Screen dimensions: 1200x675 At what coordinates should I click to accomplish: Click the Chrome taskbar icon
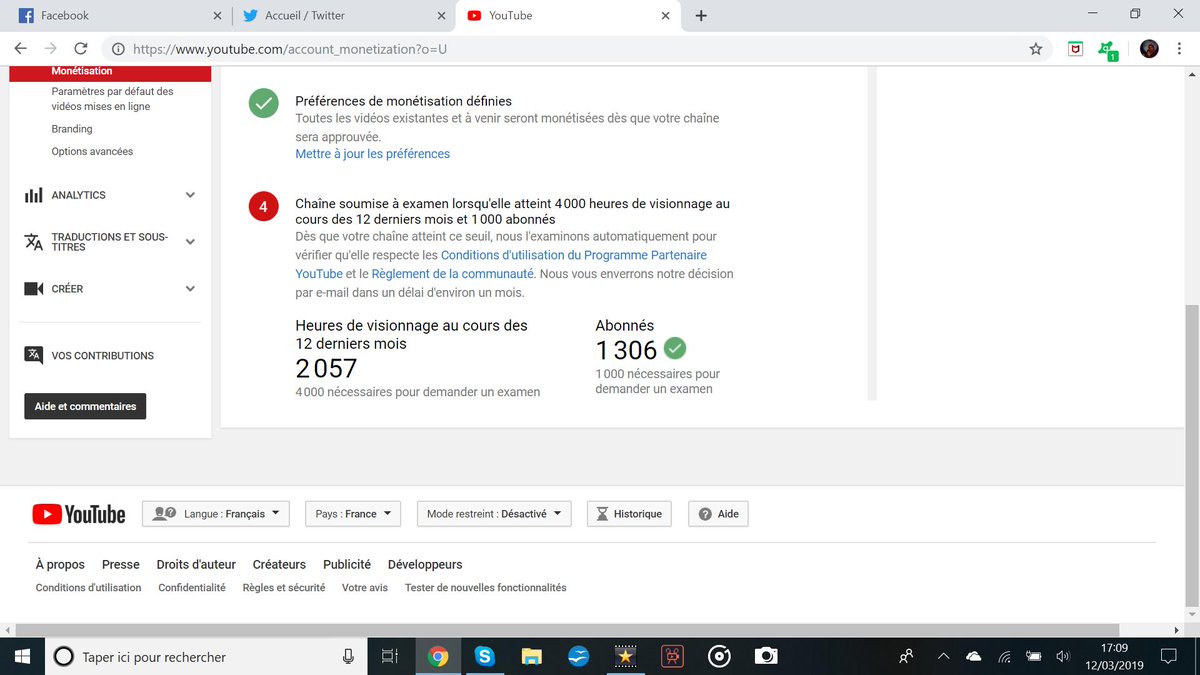[x=437, y=656]
